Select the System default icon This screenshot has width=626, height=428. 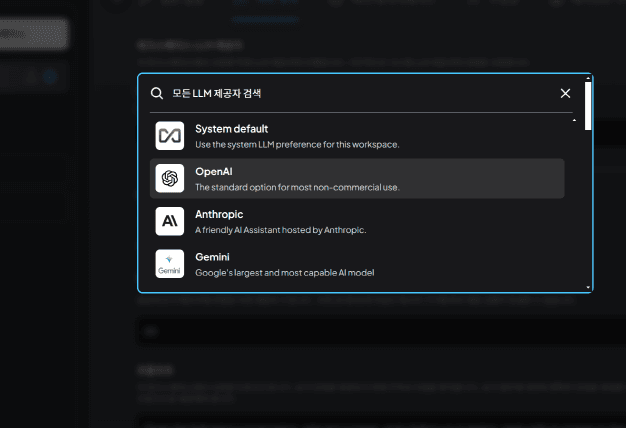coord(170,136)
